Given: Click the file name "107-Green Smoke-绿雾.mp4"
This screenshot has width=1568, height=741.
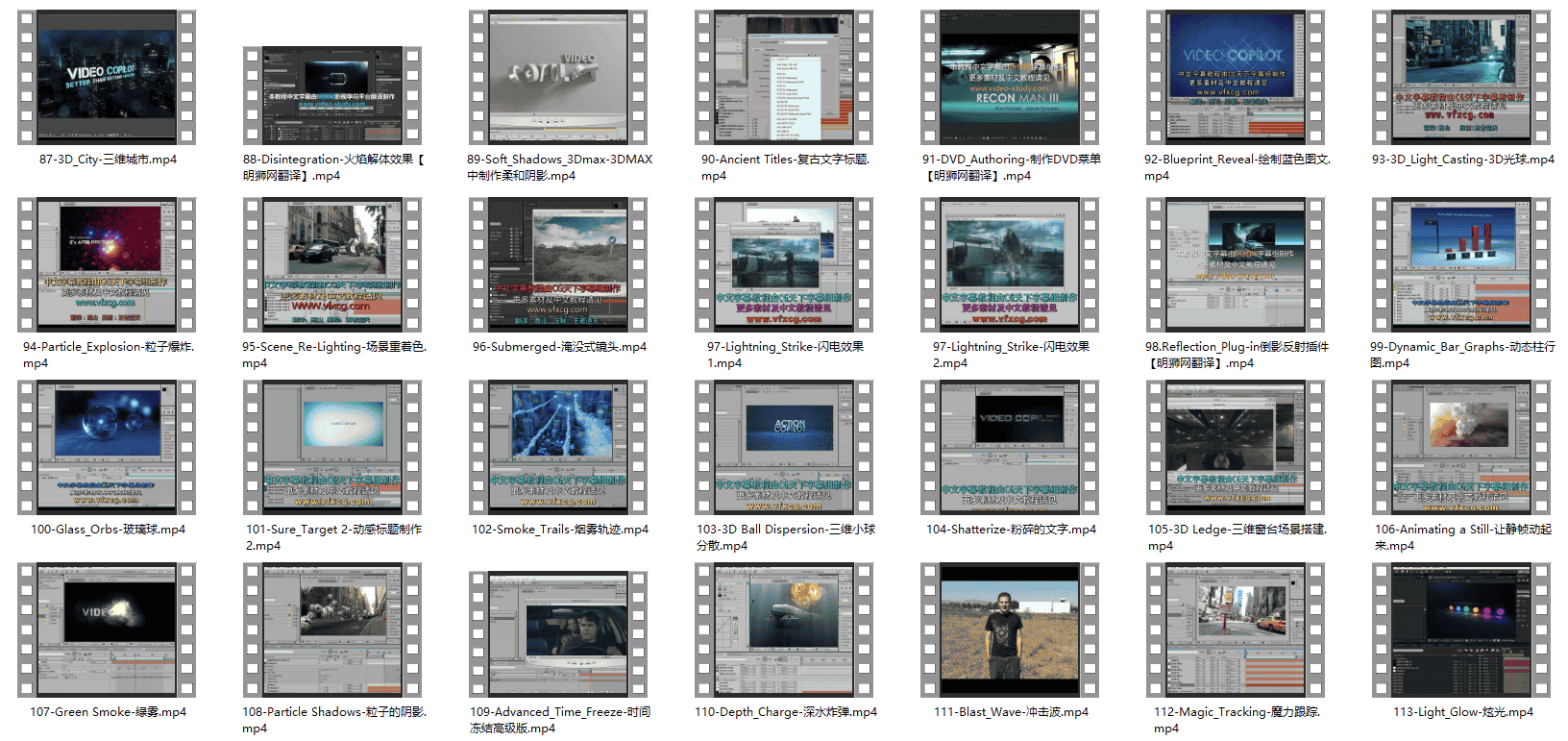Looking at the screenshot, I should [x=108, y=712].
